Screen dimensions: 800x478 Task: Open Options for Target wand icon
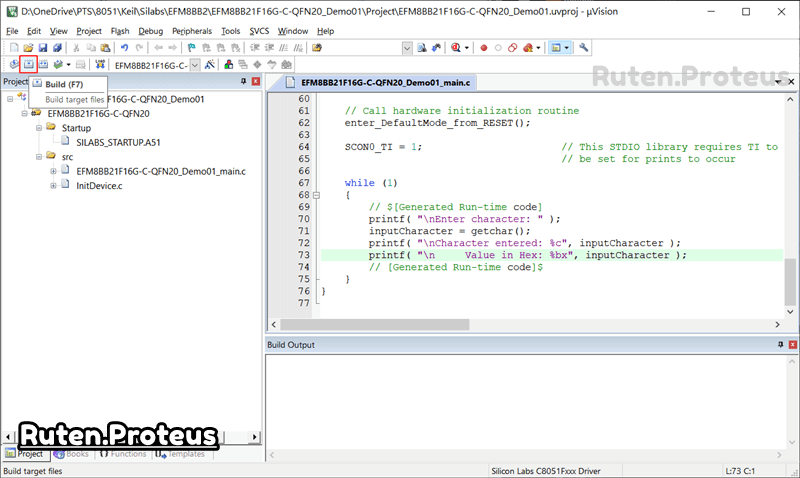pyautogui.click(x=209, y=64)
